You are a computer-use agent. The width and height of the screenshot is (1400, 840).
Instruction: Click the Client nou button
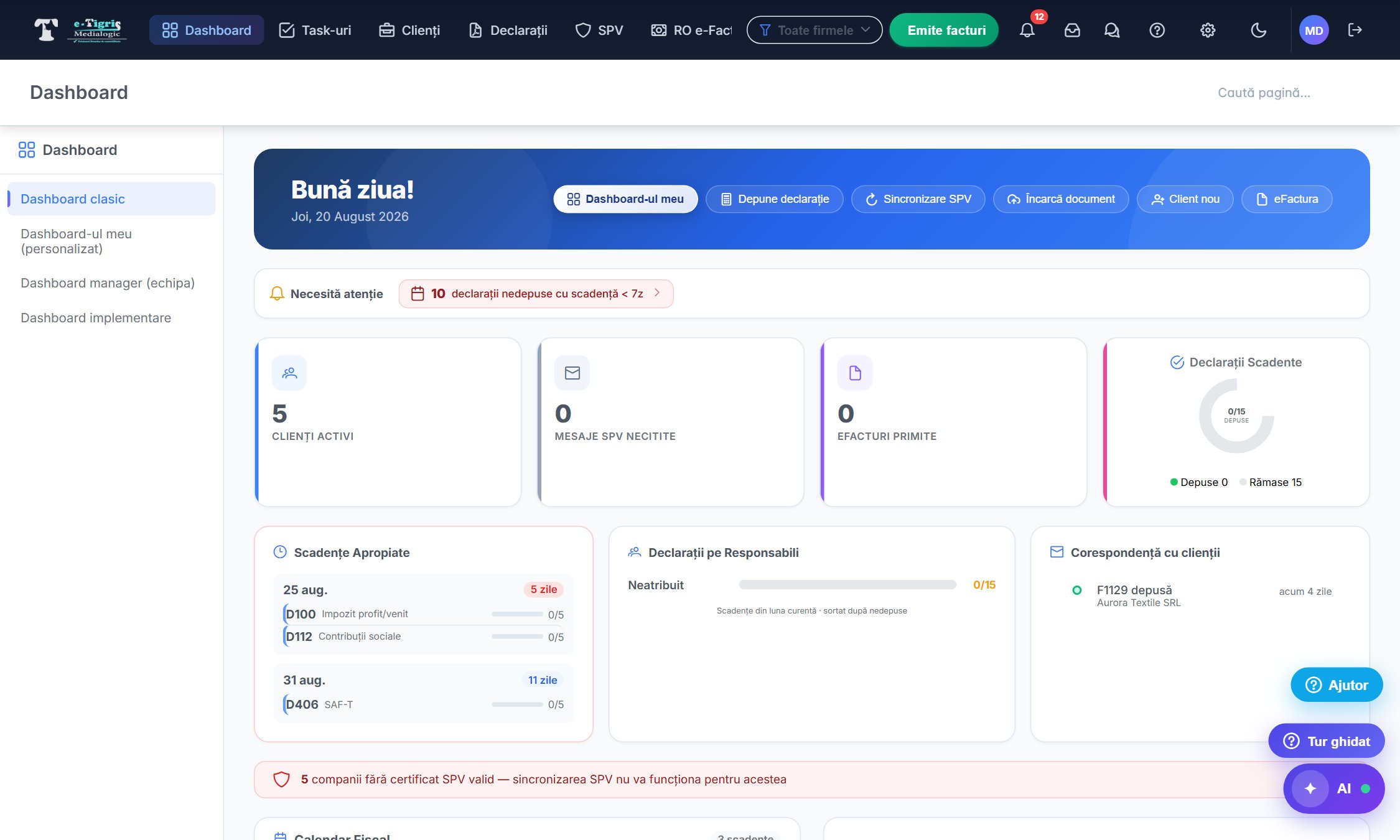(1185, 199)
